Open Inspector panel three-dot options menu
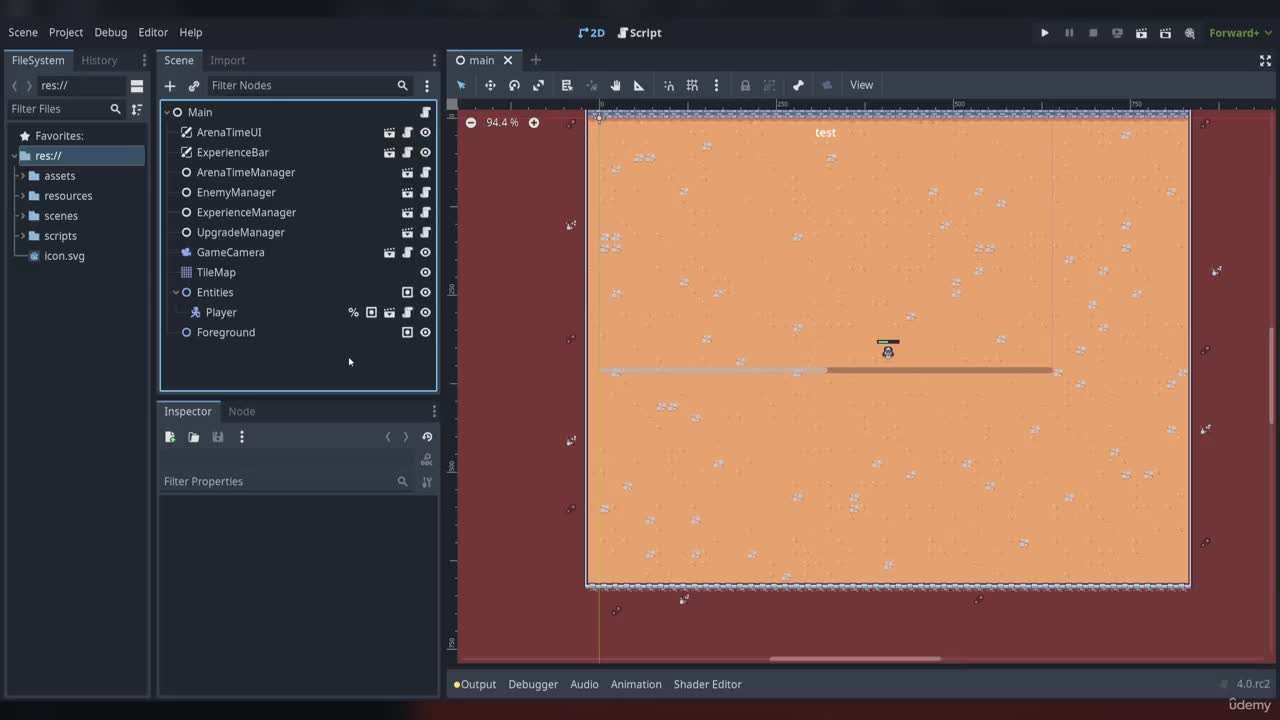The image size is (1280, 720). pos(434,411)
